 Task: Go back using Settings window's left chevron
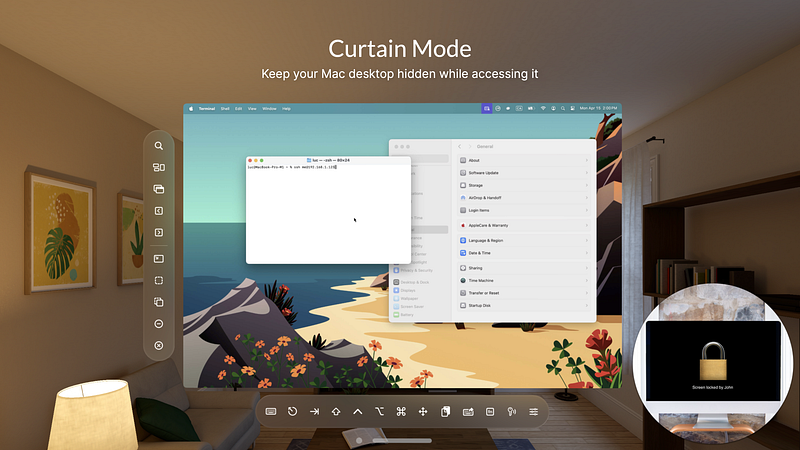click(x=459, y=146)
